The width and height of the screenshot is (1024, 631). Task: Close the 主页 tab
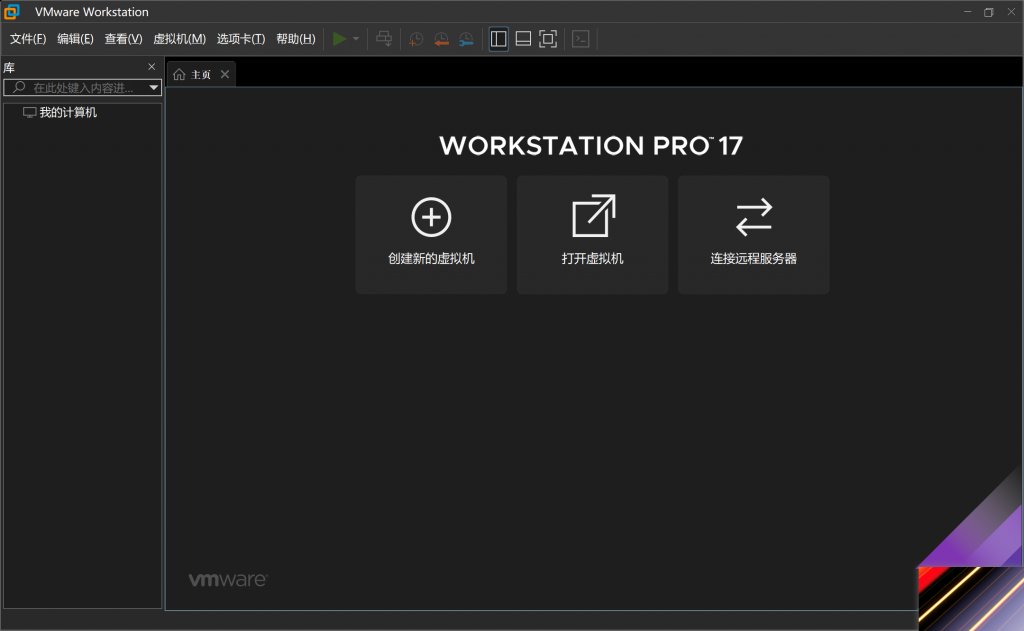tap(225, 74)
